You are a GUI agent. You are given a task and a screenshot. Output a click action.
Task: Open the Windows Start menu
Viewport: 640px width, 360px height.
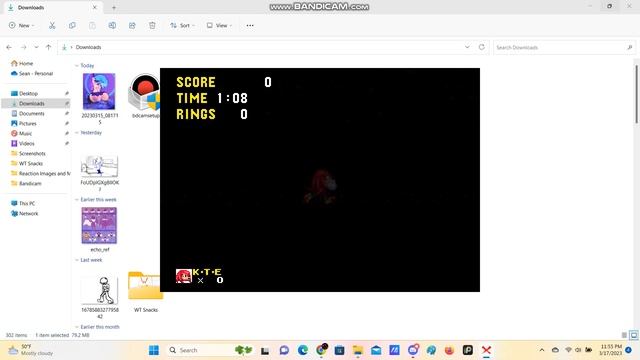pos(154,350)
